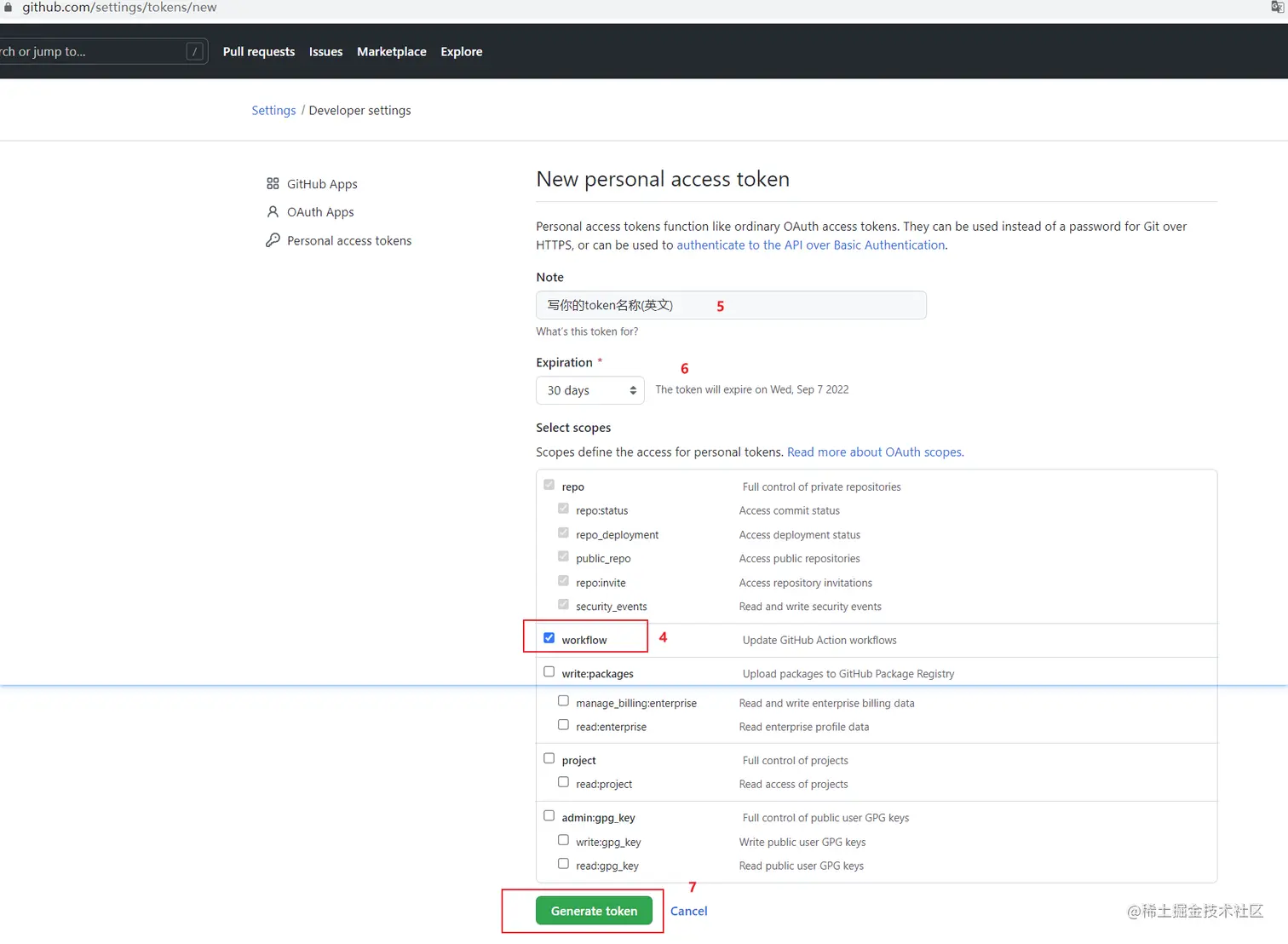Open the Expiration 30 days dropdown
Screen dimensions: 1288x944
(x=590, y=390)
